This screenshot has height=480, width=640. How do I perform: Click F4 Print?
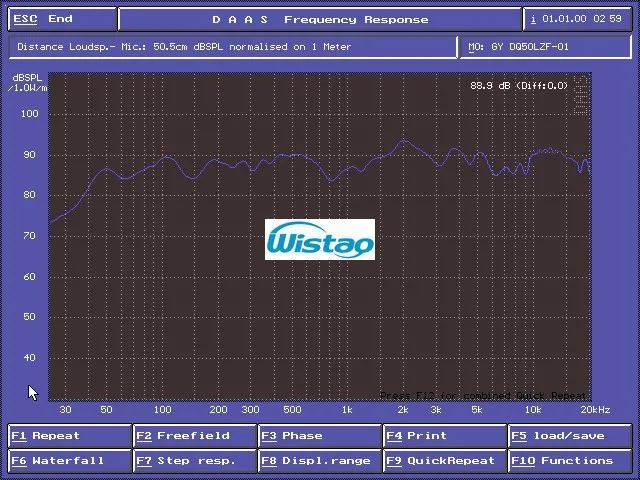click(x=445, y=436)
